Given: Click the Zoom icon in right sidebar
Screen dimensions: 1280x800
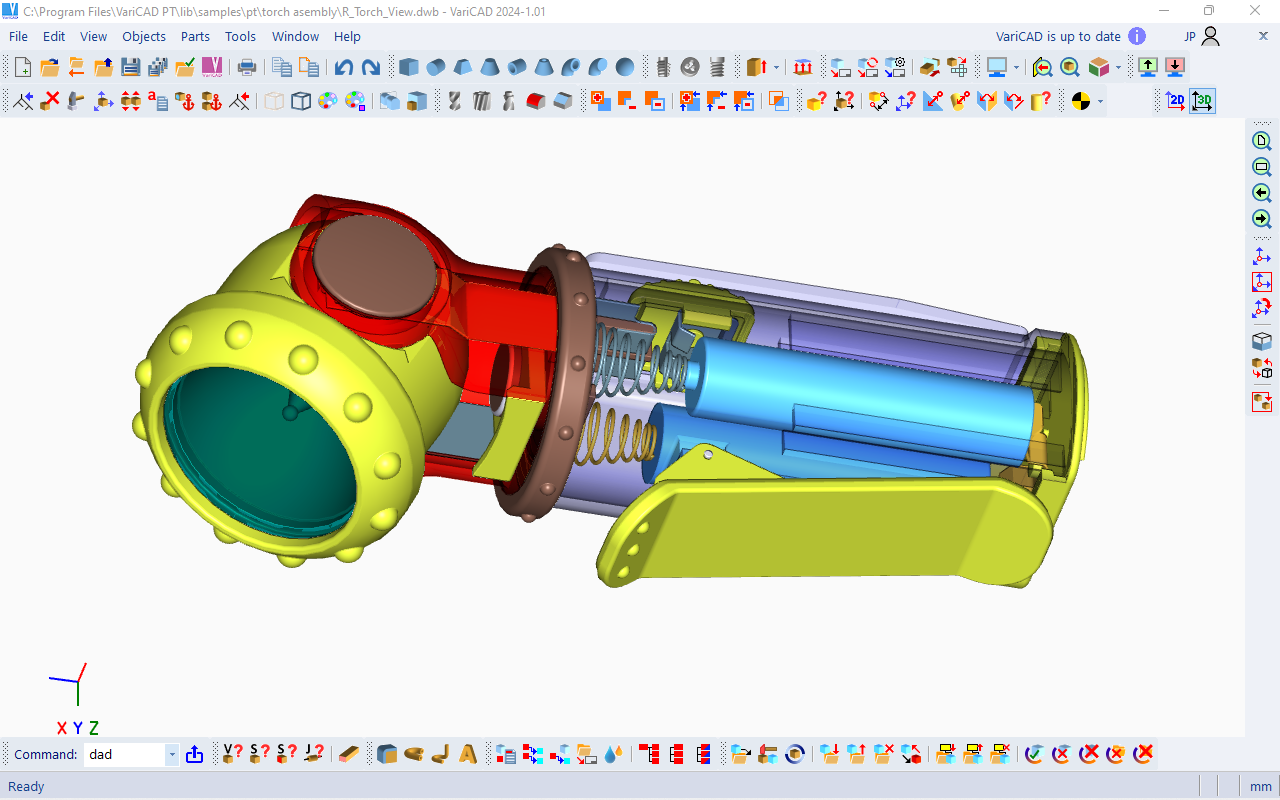Looking at the screenshot, I should tap(1262, 141).
